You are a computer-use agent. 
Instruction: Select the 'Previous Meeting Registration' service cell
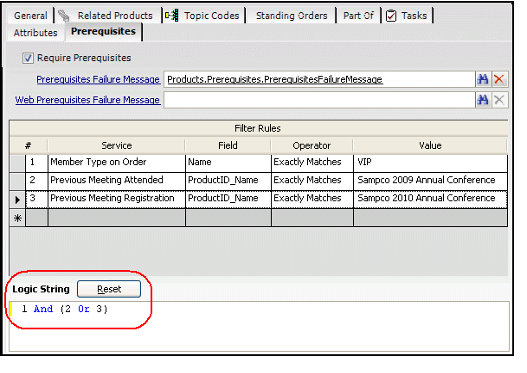[117, 199]
